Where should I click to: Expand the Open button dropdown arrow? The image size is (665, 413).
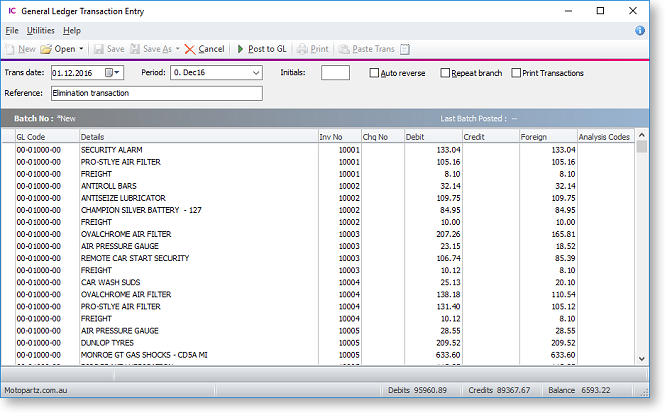pyautogui.click(x=81, y=48)
